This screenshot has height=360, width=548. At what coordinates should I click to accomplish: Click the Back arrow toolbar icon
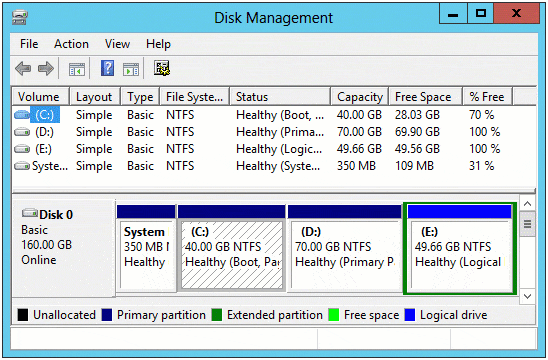(x=23, y=69)
